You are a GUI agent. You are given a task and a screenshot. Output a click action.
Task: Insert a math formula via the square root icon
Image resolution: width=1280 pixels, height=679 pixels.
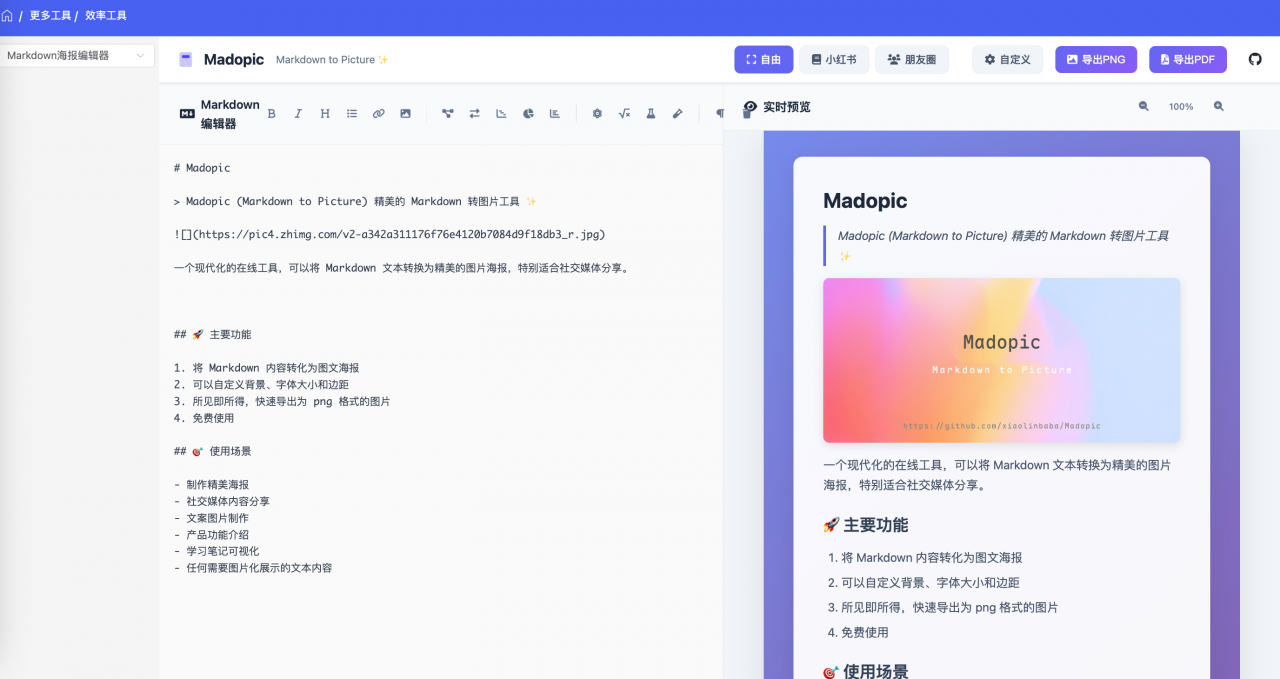point(624,114)
